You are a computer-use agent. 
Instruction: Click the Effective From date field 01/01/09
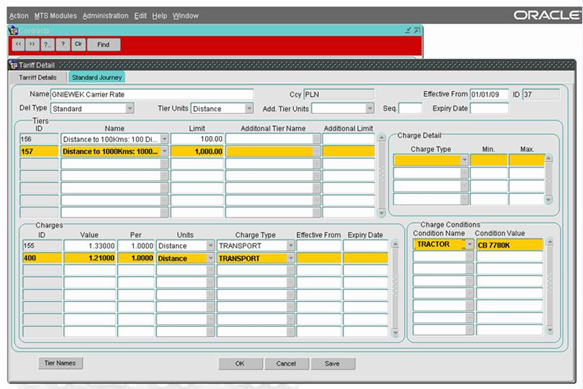click(489, 94)
